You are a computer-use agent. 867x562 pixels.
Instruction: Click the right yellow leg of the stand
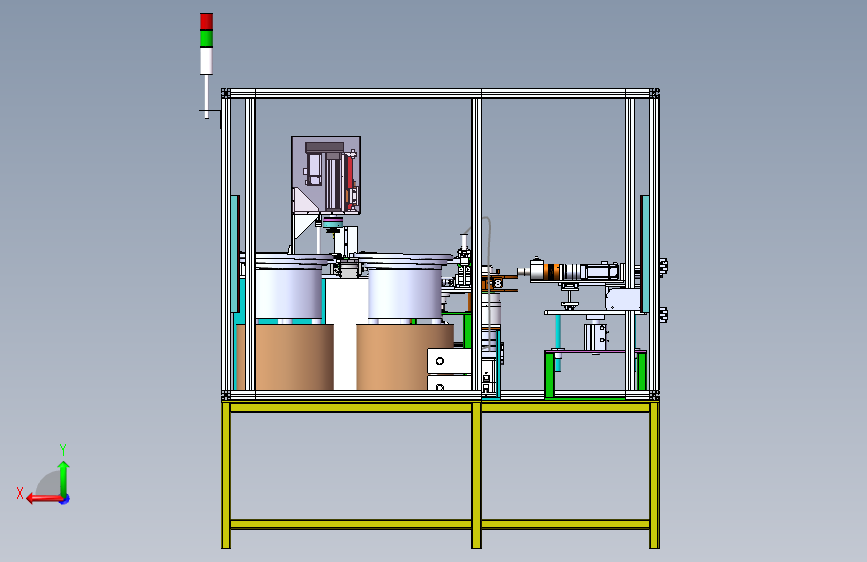tap(654, 475)
